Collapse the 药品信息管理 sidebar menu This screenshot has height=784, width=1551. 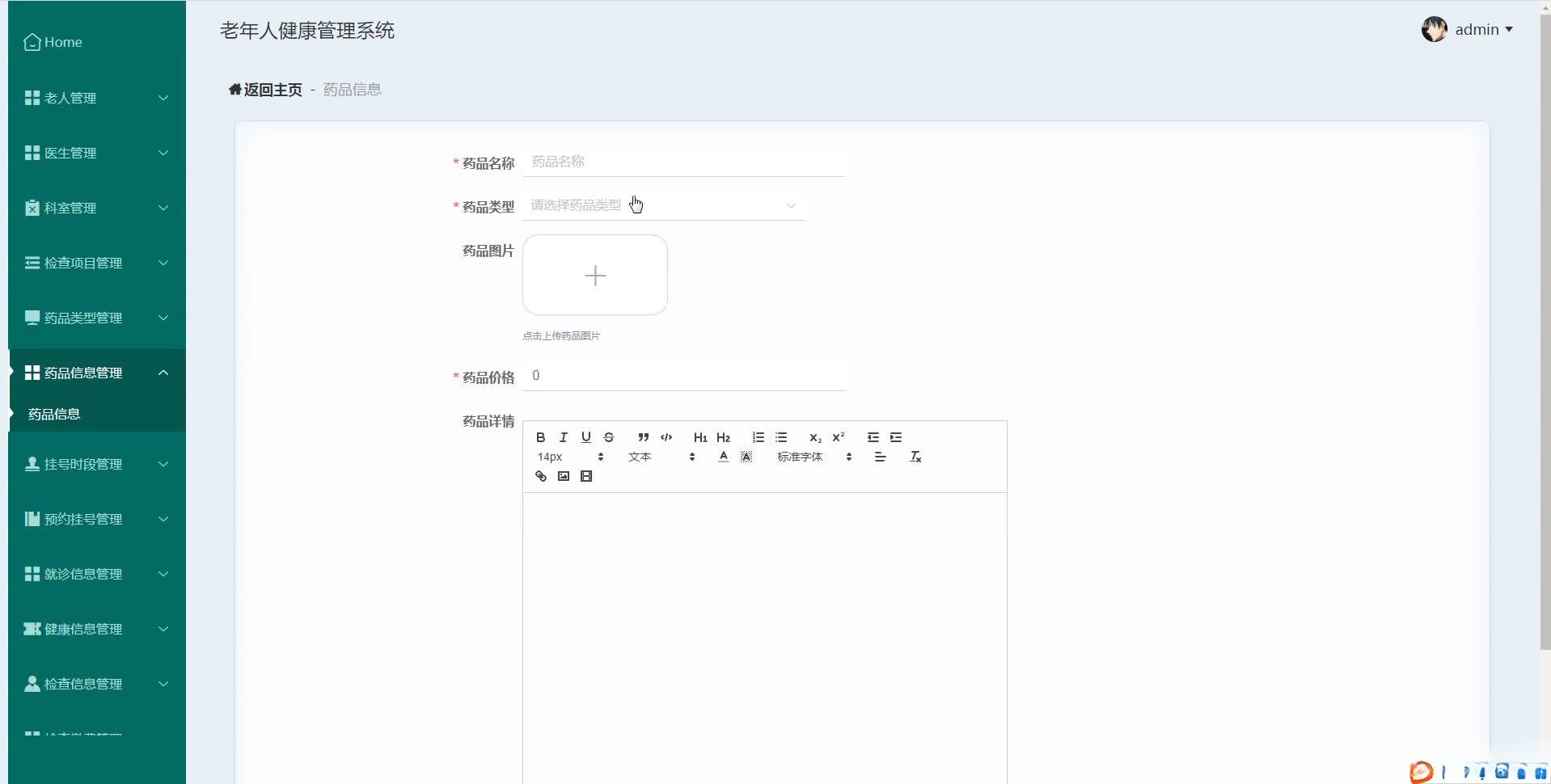97,373
